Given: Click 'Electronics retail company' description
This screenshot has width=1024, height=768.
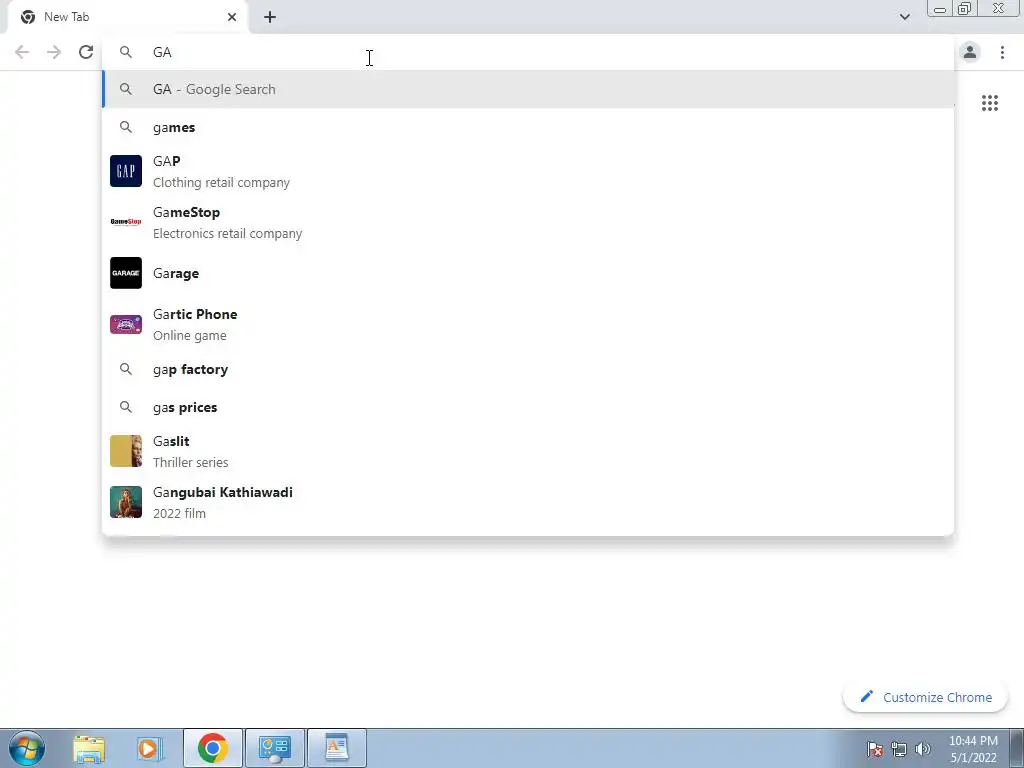Looking at the screenshot, I should coord(227,234).
